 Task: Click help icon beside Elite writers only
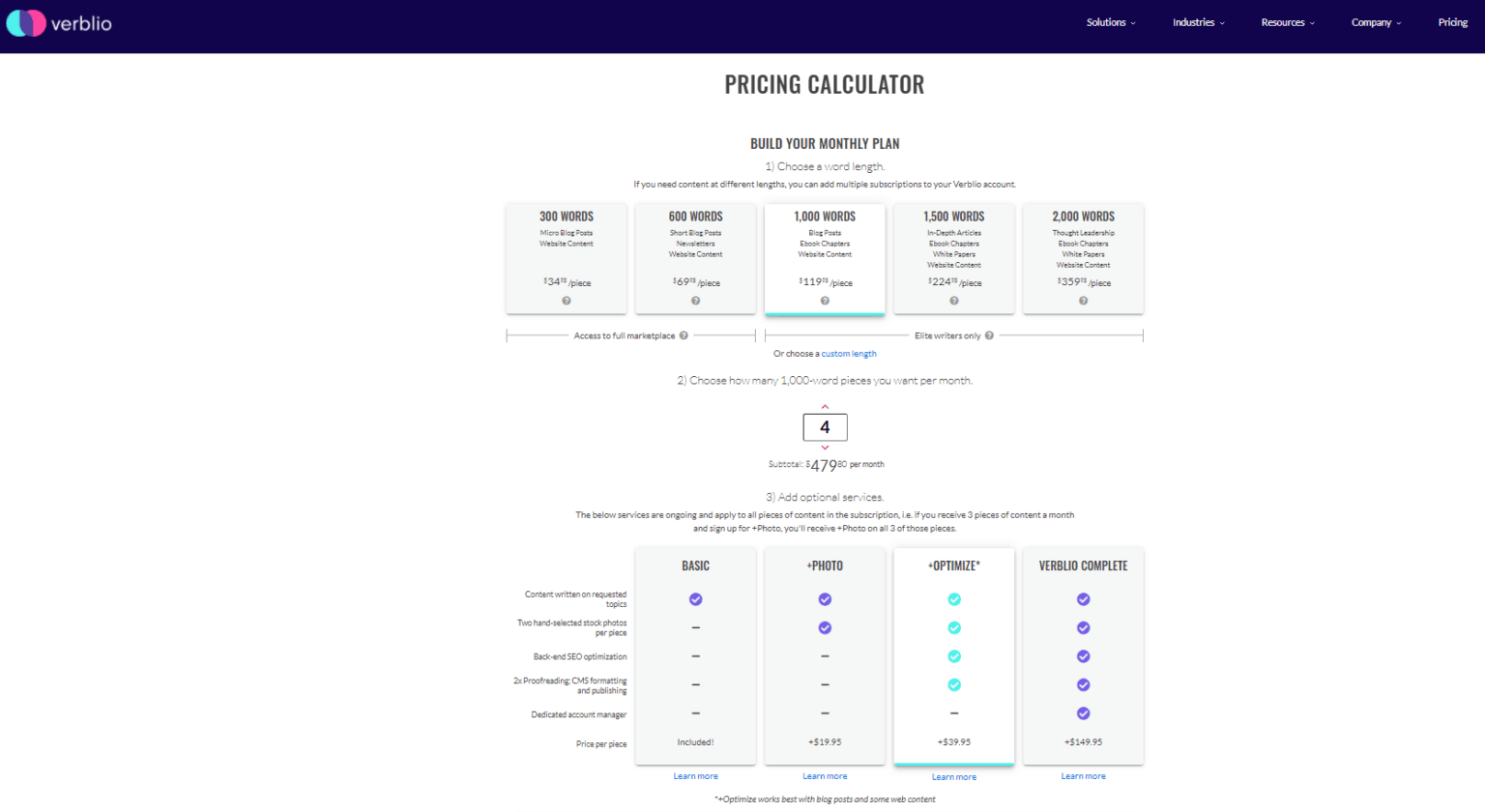point(989,335)
